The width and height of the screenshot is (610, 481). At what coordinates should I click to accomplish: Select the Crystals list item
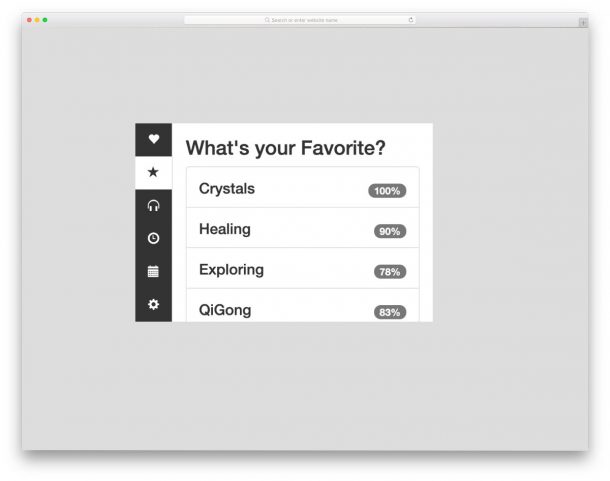tap(227, 189)
